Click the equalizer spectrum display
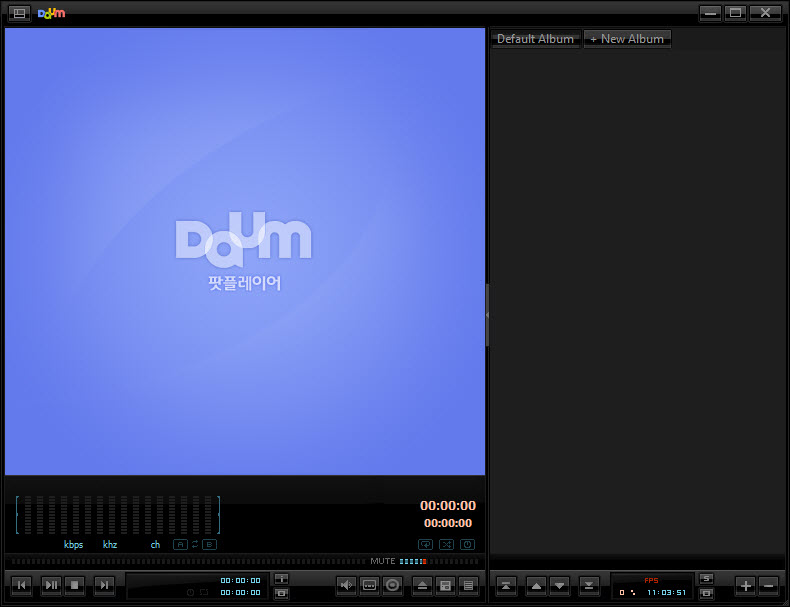 point(118,515)
